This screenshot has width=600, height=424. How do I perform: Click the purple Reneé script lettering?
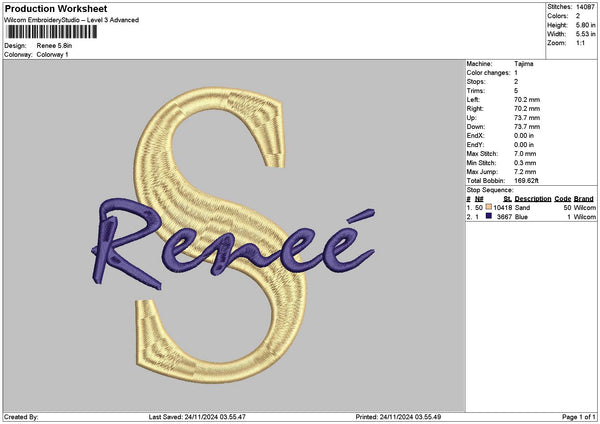tap(233, 244)
